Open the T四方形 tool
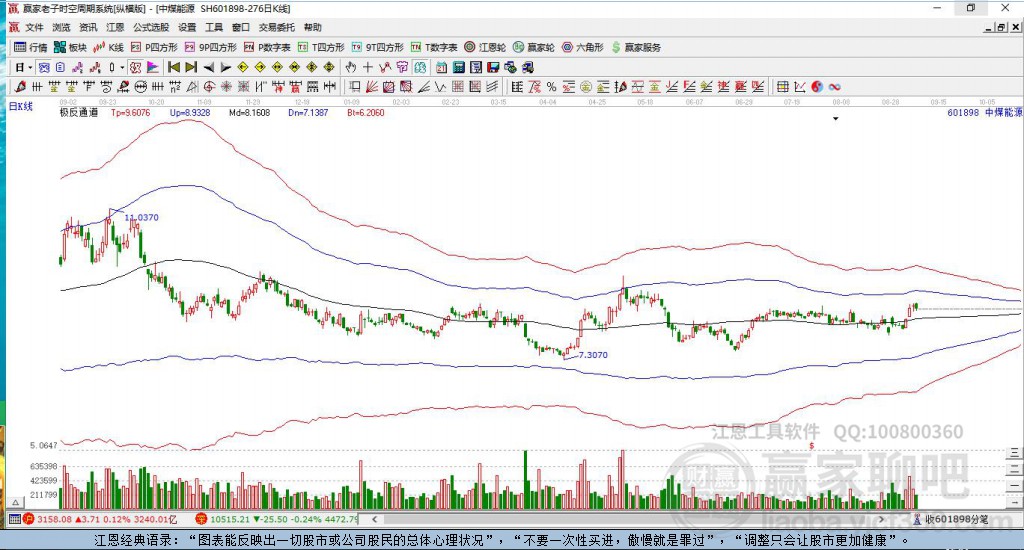 tap(321, 47)
